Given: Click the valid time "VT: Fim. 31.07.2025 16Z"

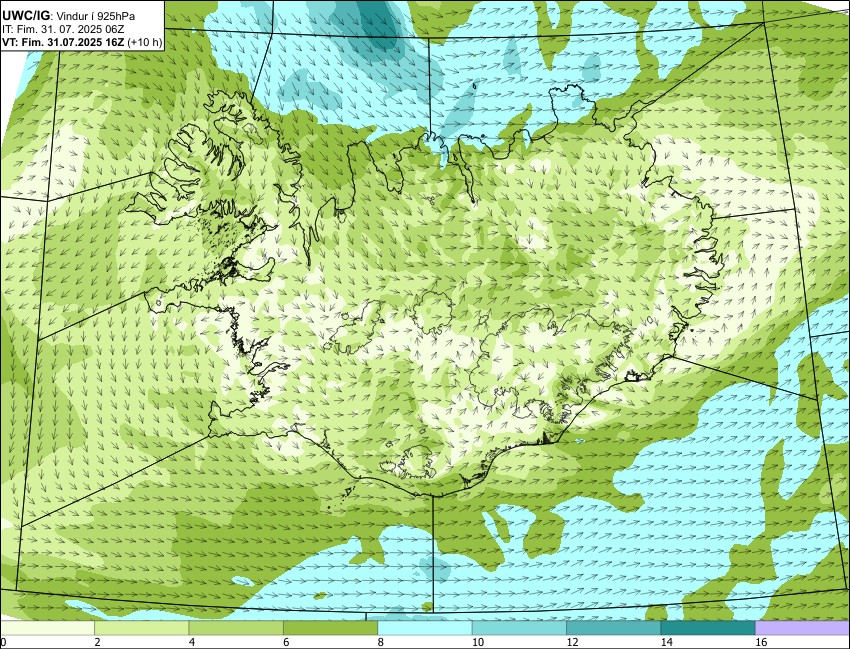Looking at the screenshot, I should point(63,43).
